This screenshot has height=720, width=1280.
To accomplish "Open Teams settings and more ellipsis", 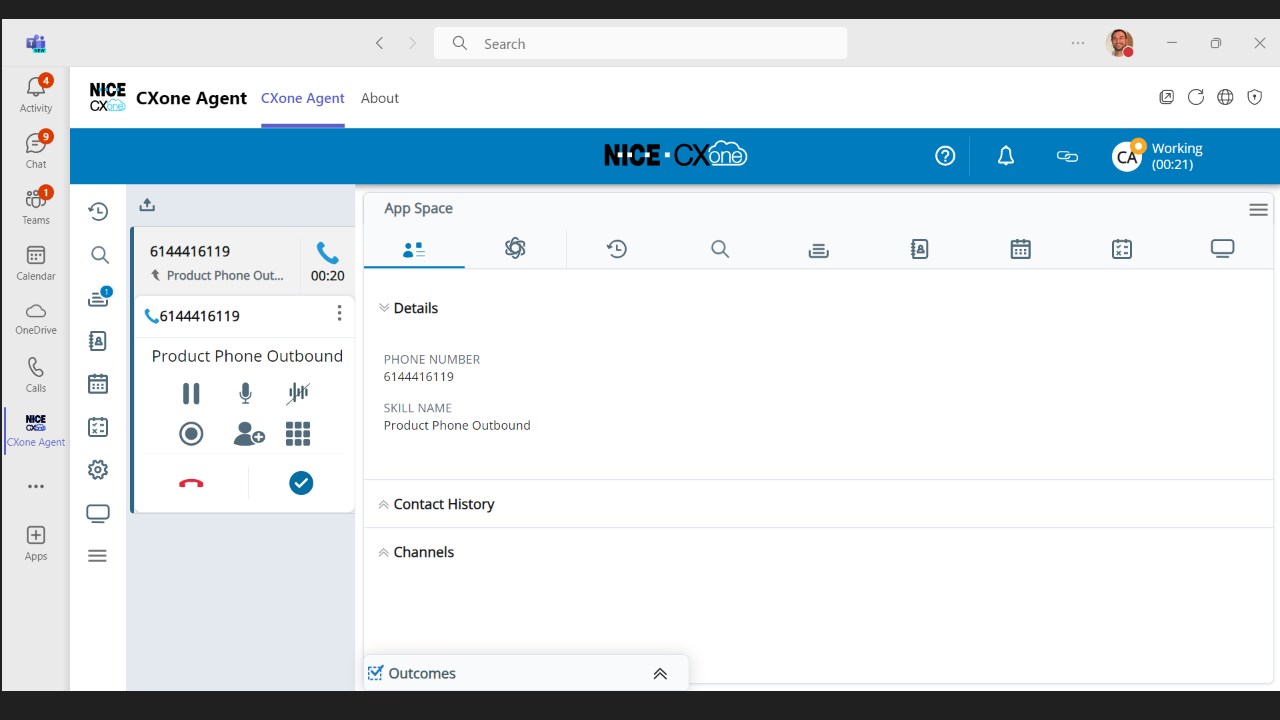I will [1078, 43].
